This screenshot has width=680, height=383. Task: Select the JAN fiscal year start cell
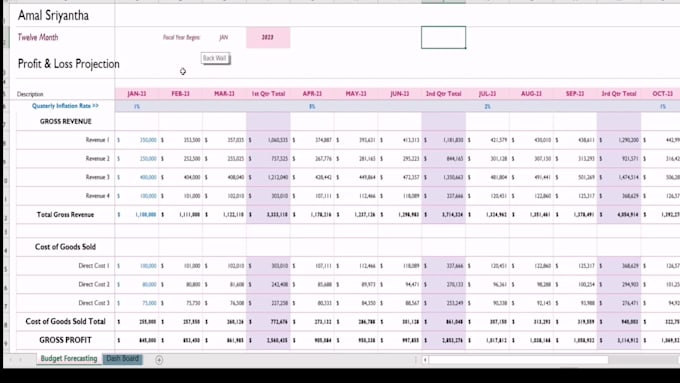point(224,37)
